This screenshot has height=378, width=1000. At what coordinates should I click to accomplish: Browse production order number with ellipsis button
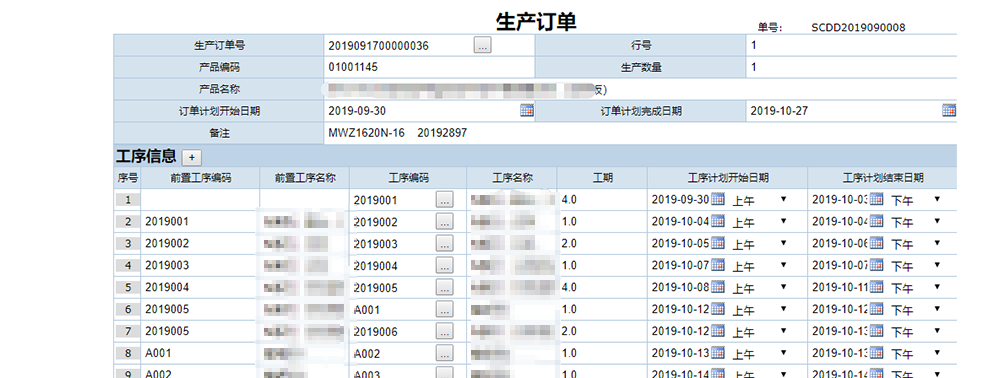(x=483, y=45)
